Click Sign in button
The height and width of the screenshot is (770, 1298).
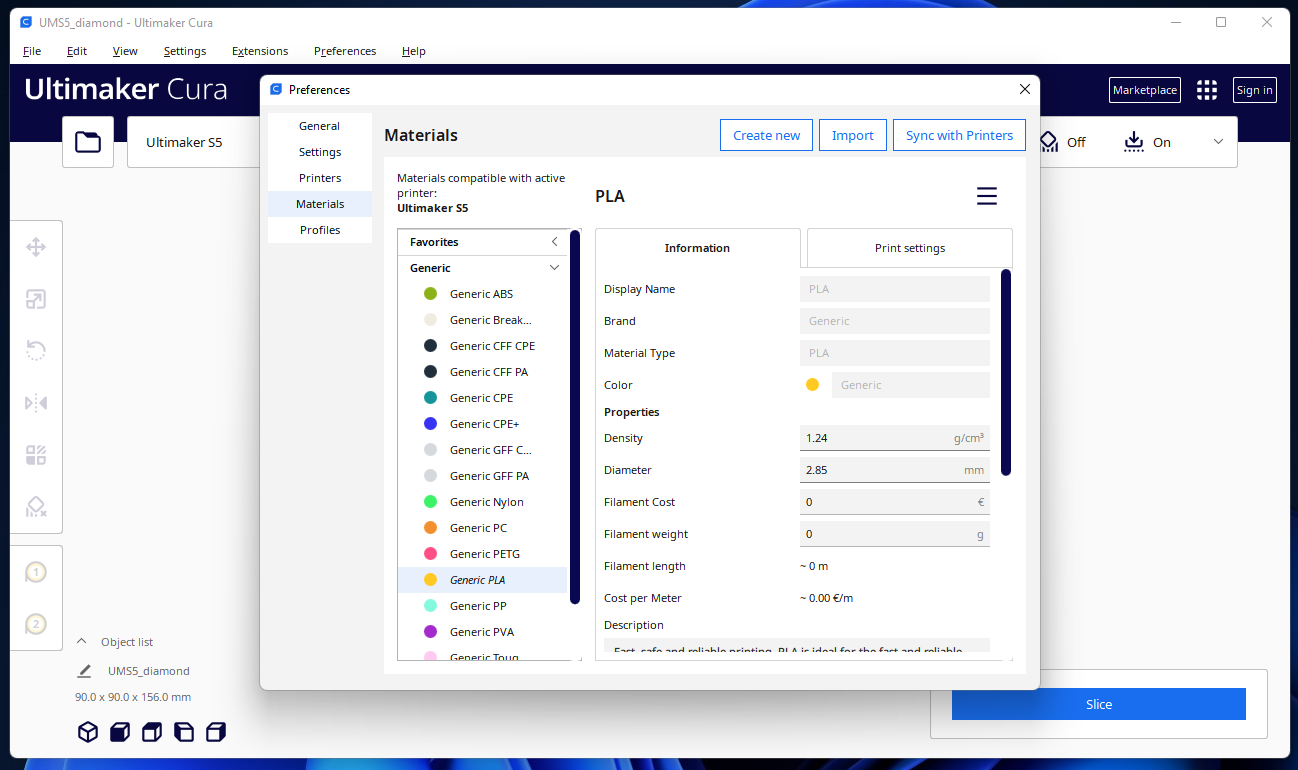click(1255, 90)
